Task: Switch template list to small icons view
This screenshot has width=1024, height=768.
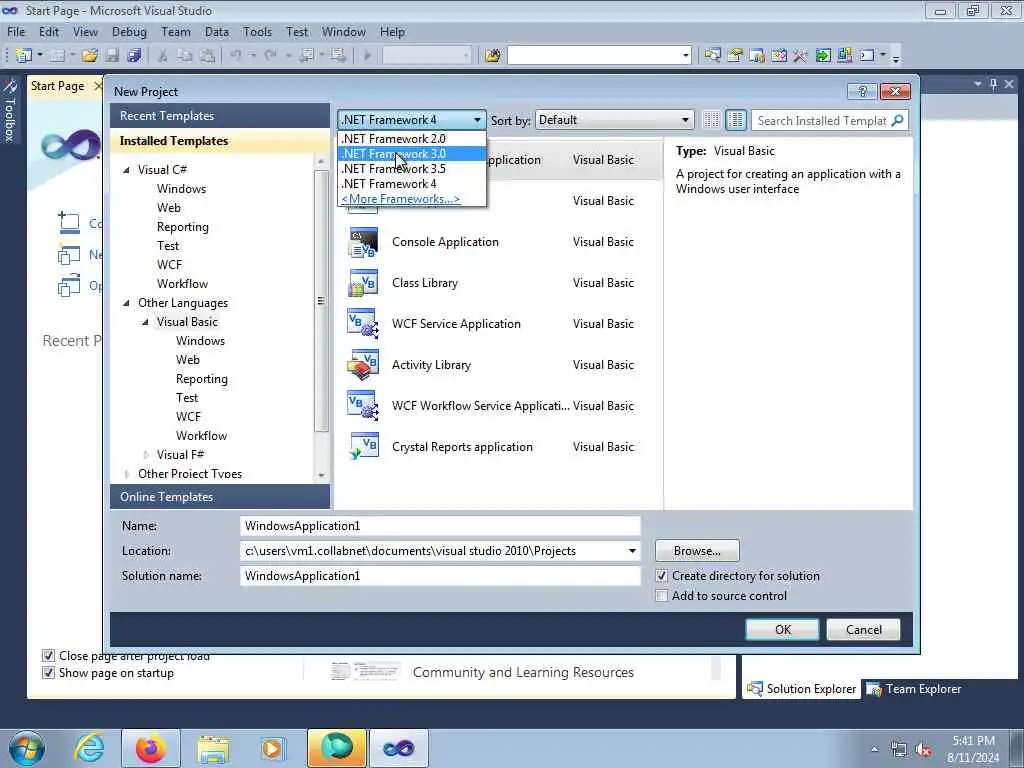Action: click(x=711, y=120)
